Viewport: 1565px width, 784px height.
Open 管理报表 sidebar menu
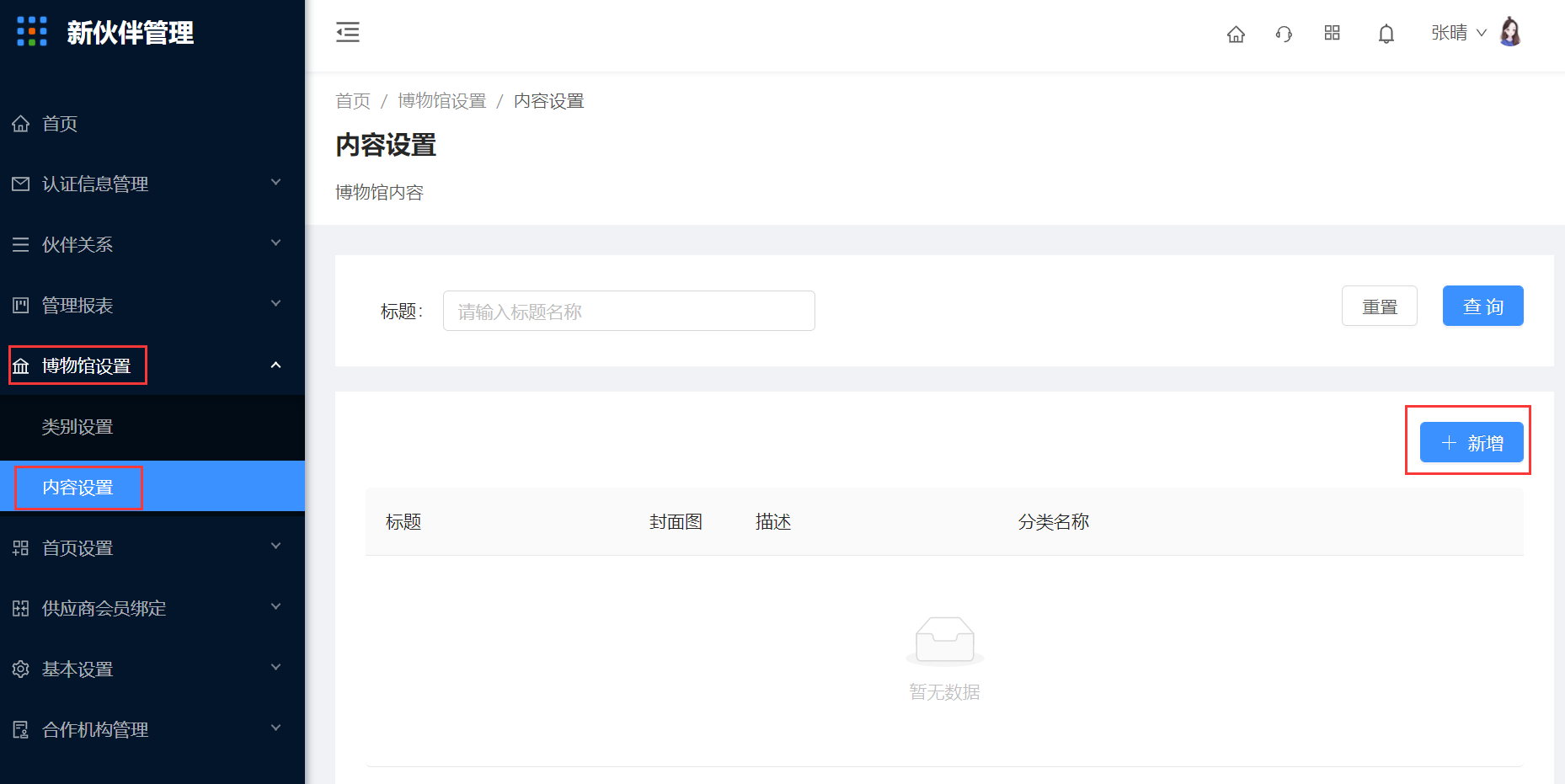pos(152,306)
